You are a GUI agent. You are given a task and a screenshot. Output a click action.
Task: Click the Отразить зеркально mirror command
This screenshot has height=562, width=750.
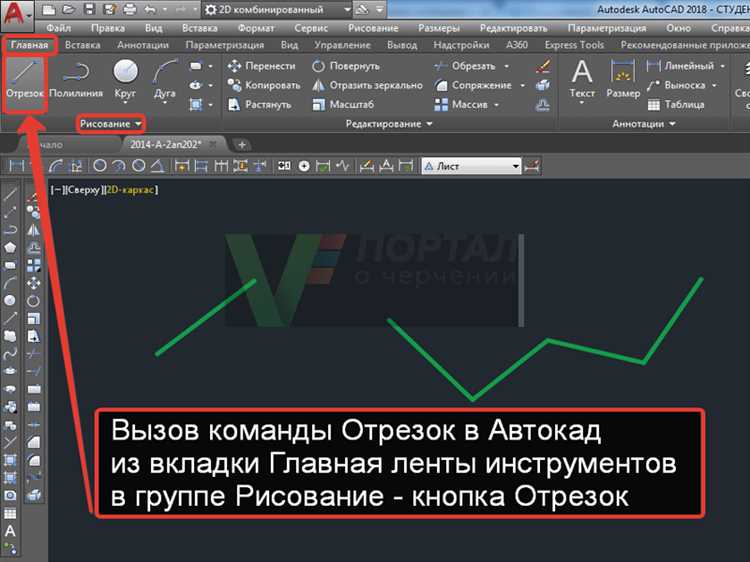tap(367, 85)
